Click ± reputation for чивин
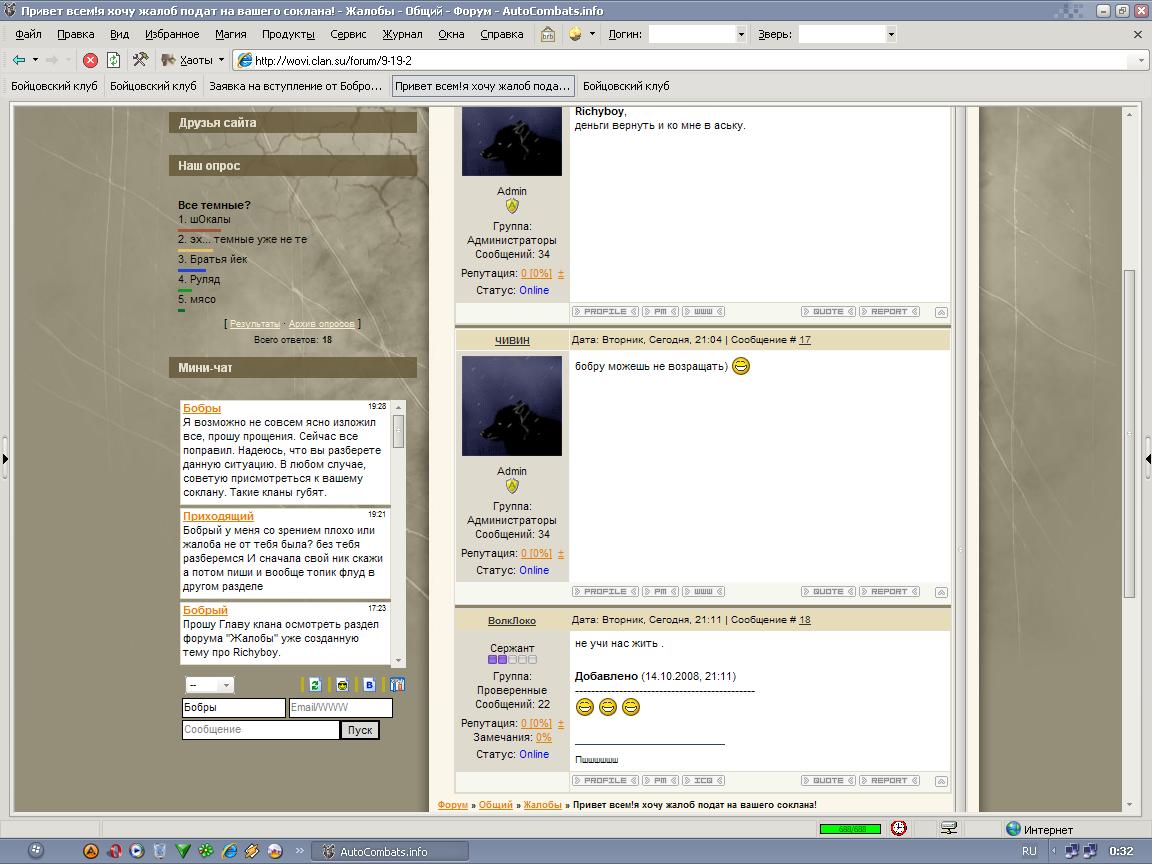Image resolution: width=1152 pixels, height=864 pixels. pos(561,554)
